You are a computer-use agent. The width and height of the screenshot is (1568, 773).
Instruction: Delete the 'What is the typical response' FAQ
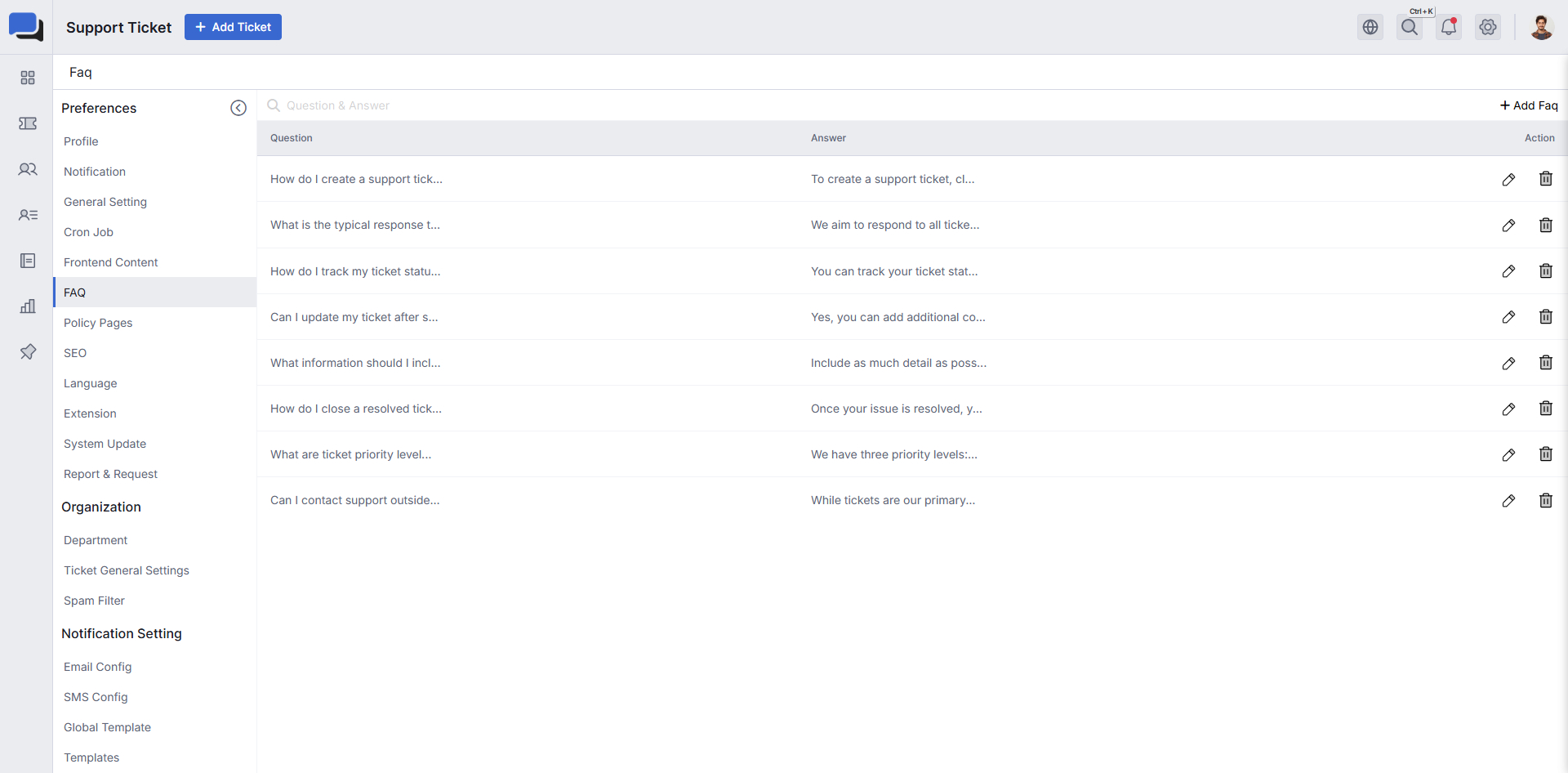[1546, 225]
